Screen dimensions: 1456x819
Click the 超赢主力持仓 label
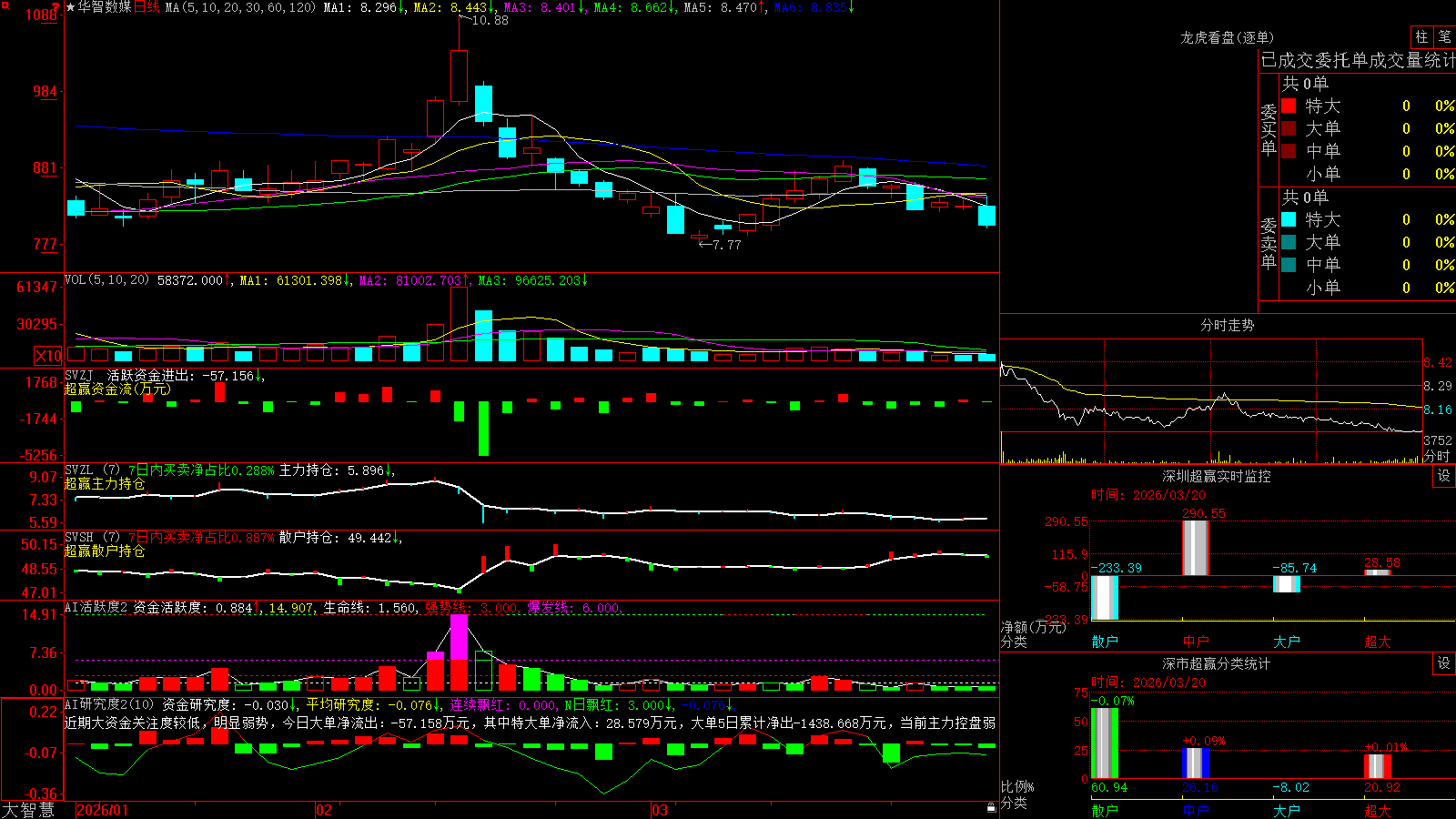coord(105,483)
